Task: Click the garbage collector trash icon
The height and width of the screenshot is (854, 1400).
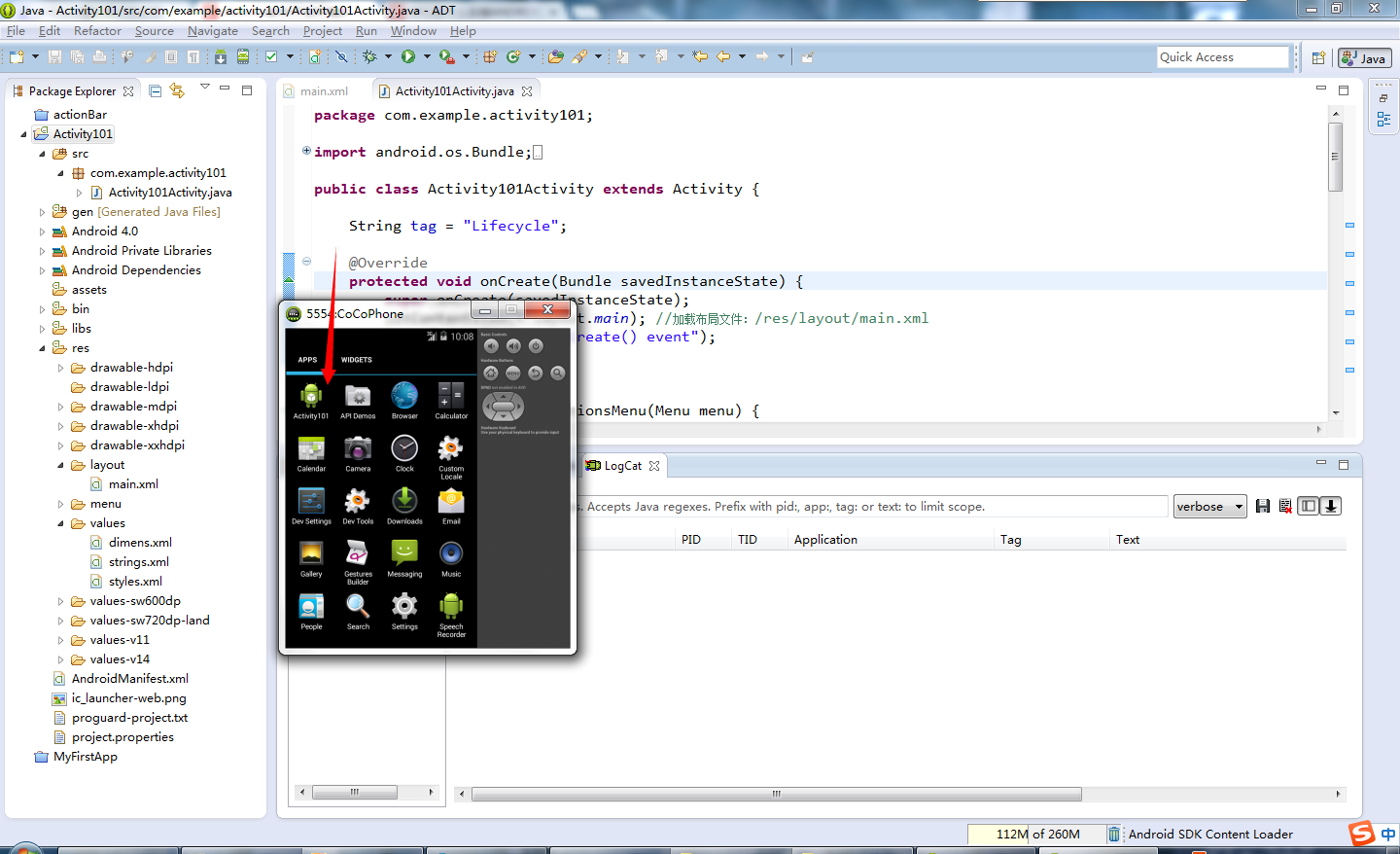Action: 1114,835
